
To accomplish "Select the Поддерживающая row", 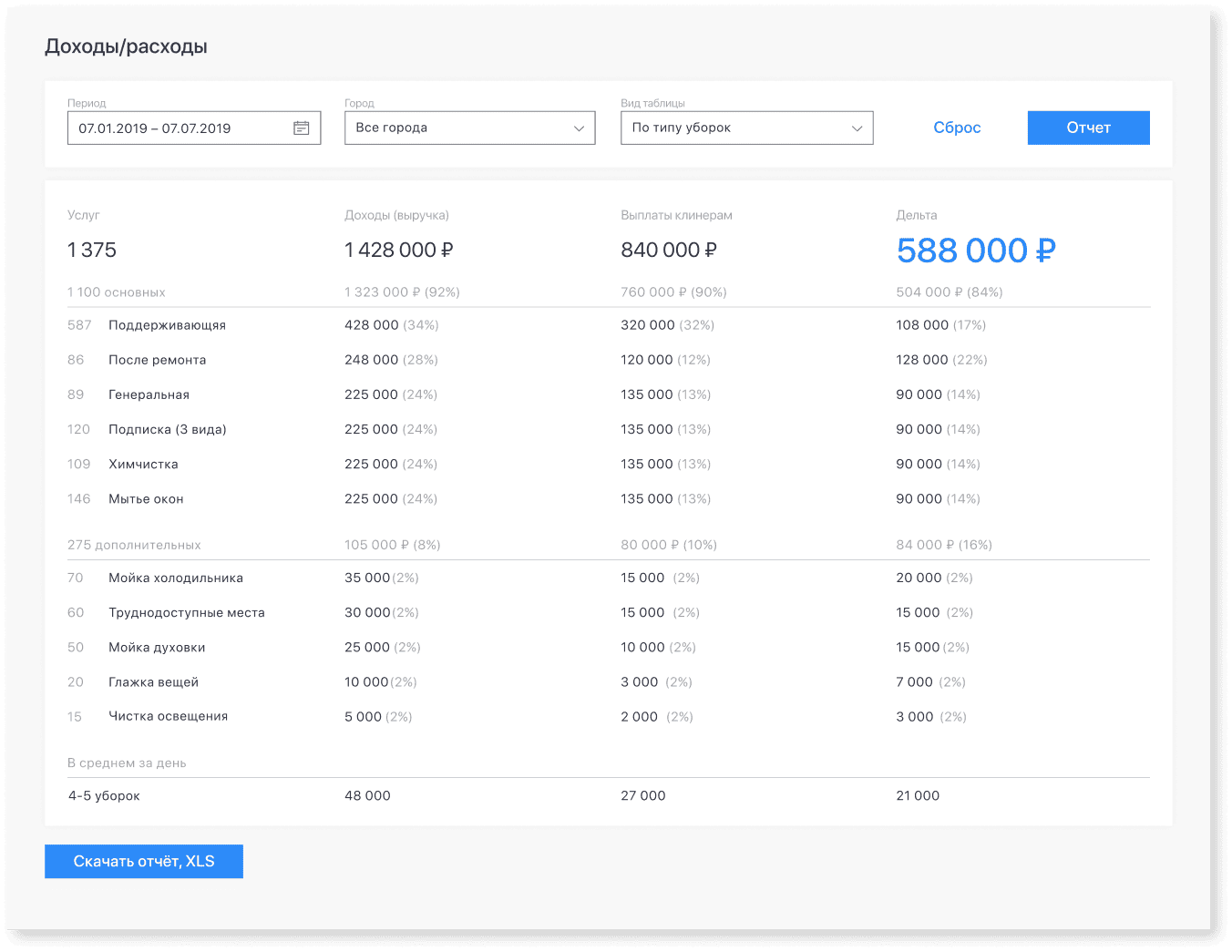I will tap(167, 325).
